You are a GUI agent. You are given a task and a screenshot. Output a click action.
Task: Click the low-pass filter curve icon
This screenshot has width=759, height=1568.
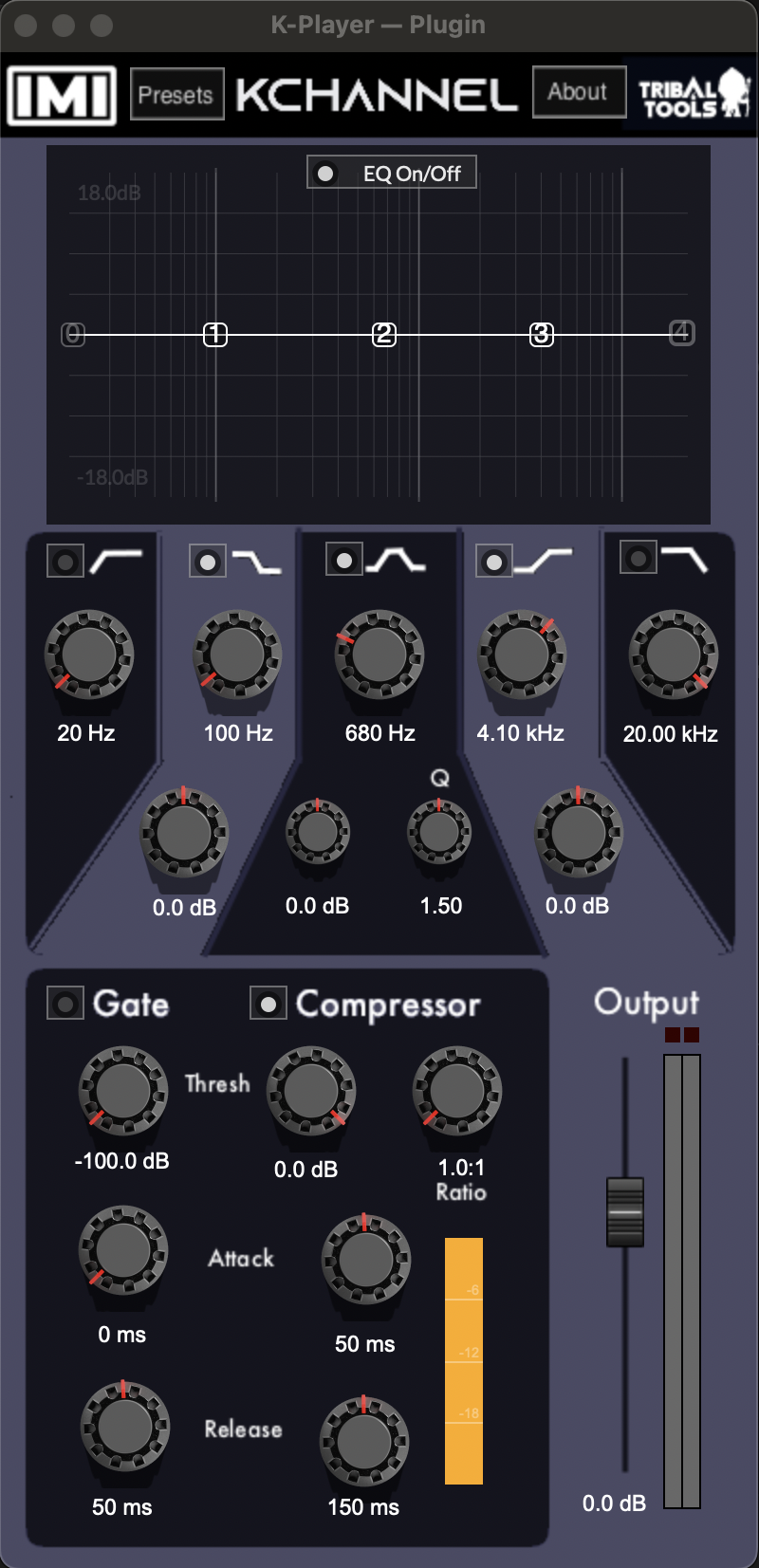click(x=684, y=559)
